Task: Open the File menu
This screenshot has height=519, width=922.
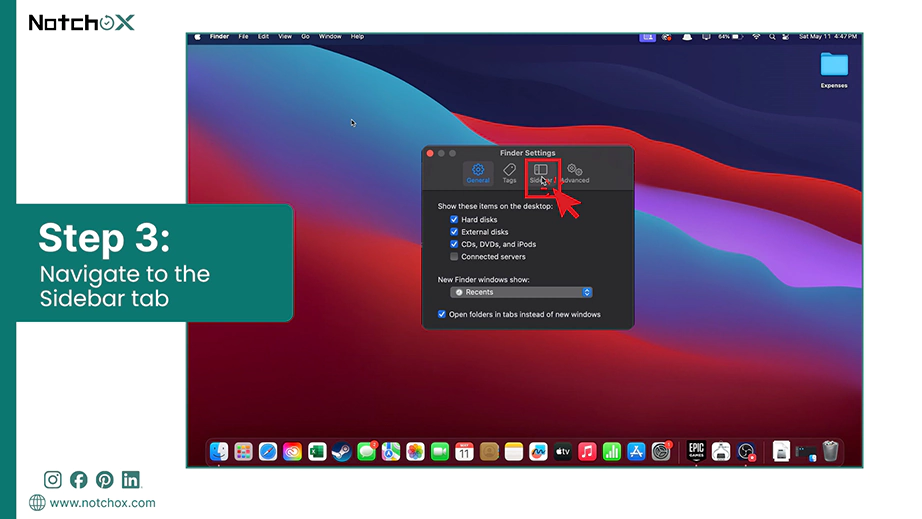Action: coord(243,36)
